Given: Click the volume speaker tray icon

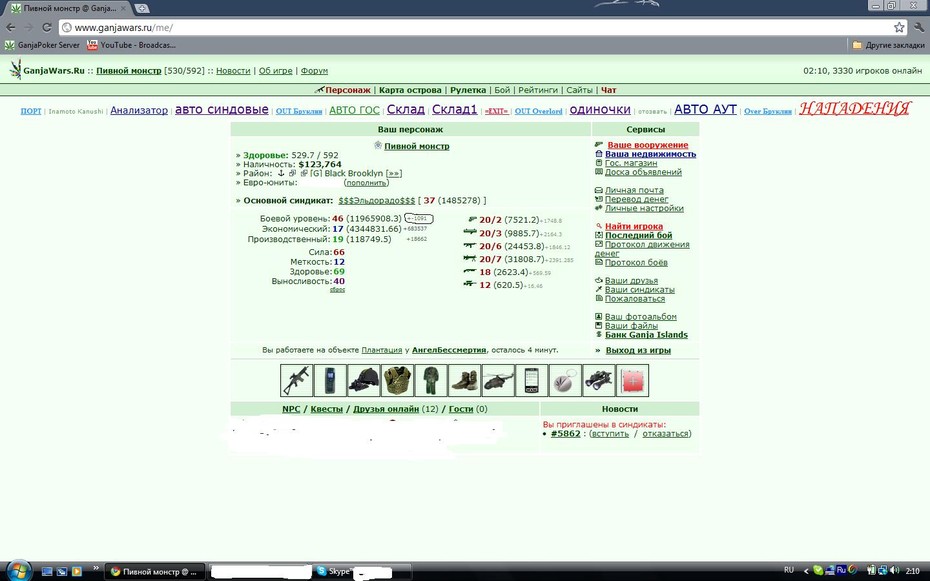Looking at the screenshot, I should [x=894, y=571].
